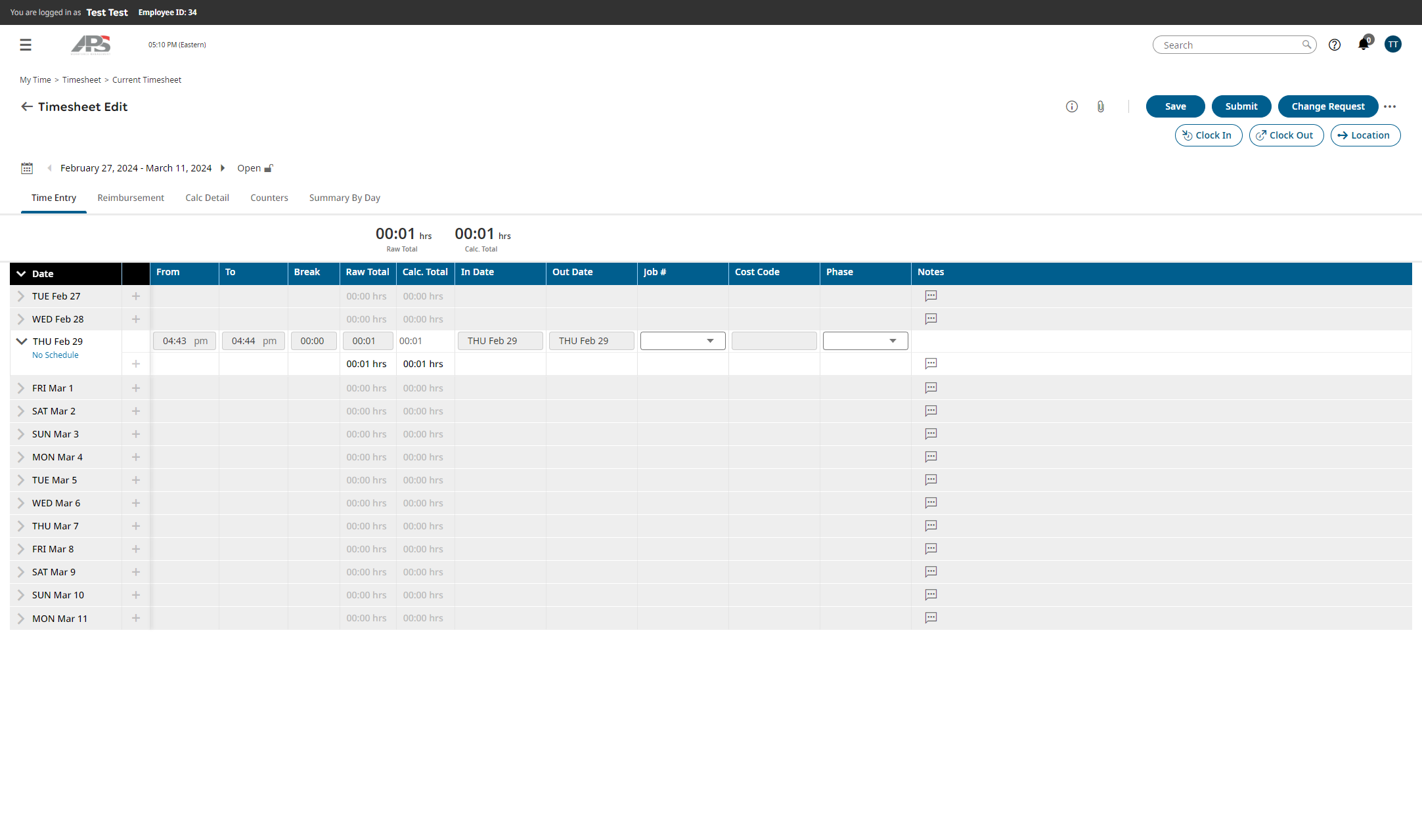Collapse the THU Feb 29 row
Screen dimensions: 1422x840
22,342
